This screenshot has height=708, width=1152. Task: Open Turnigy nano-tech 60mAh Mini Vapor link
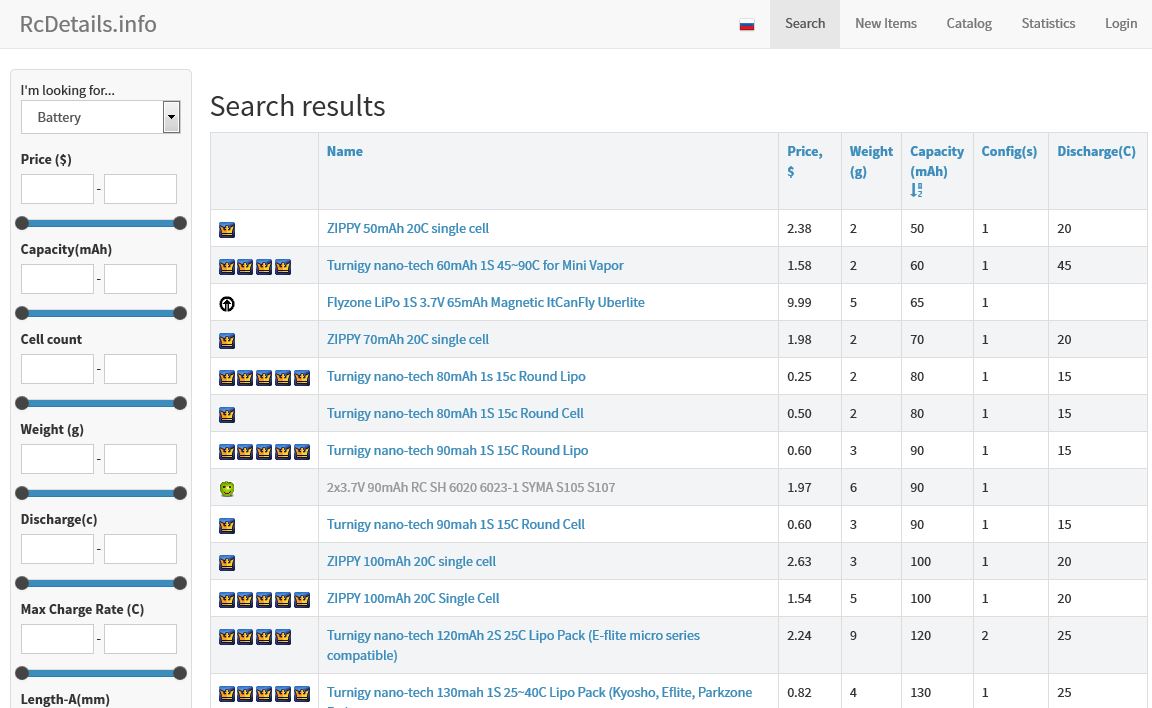pyautogui.click(x=475, y=265)
